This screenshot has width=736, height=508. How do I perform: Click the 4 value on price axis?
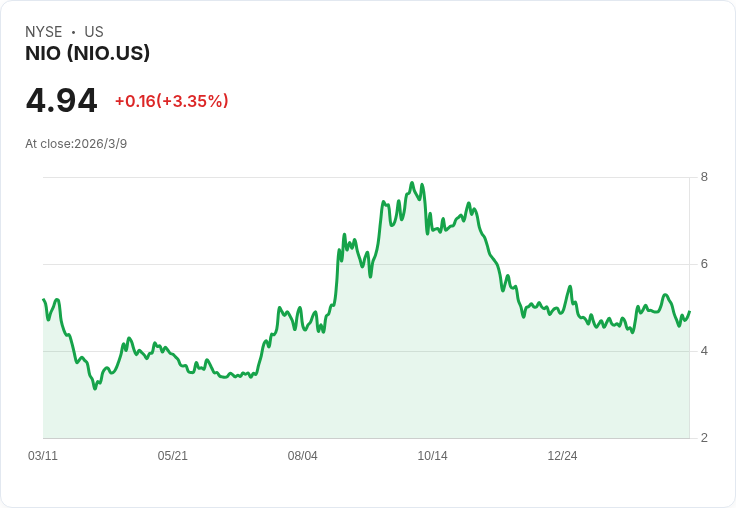coord(704,351)
